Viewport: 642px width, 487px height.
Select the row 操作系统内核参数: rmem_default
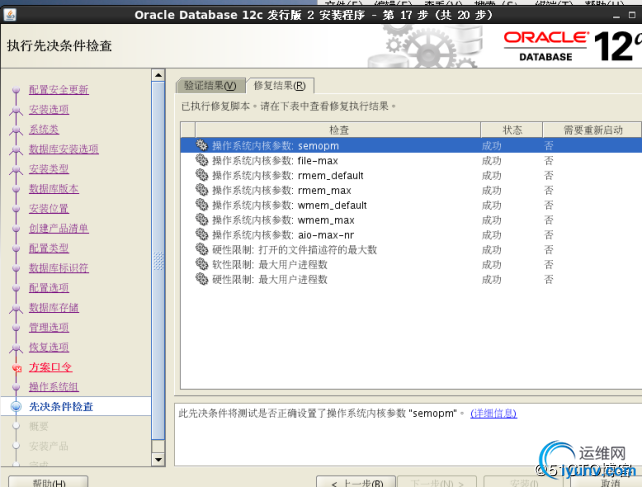411,175
